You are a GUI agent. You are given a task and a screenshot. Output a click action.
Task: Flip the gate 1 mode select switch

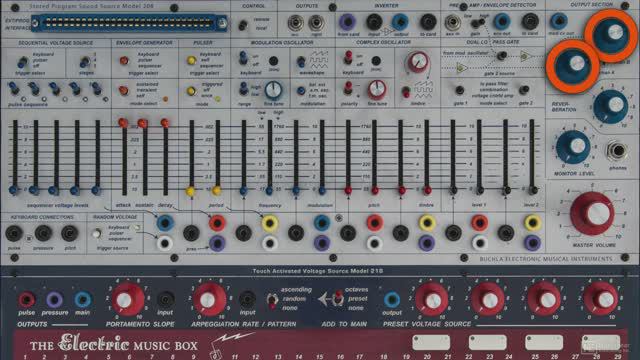tap(460, 90)
